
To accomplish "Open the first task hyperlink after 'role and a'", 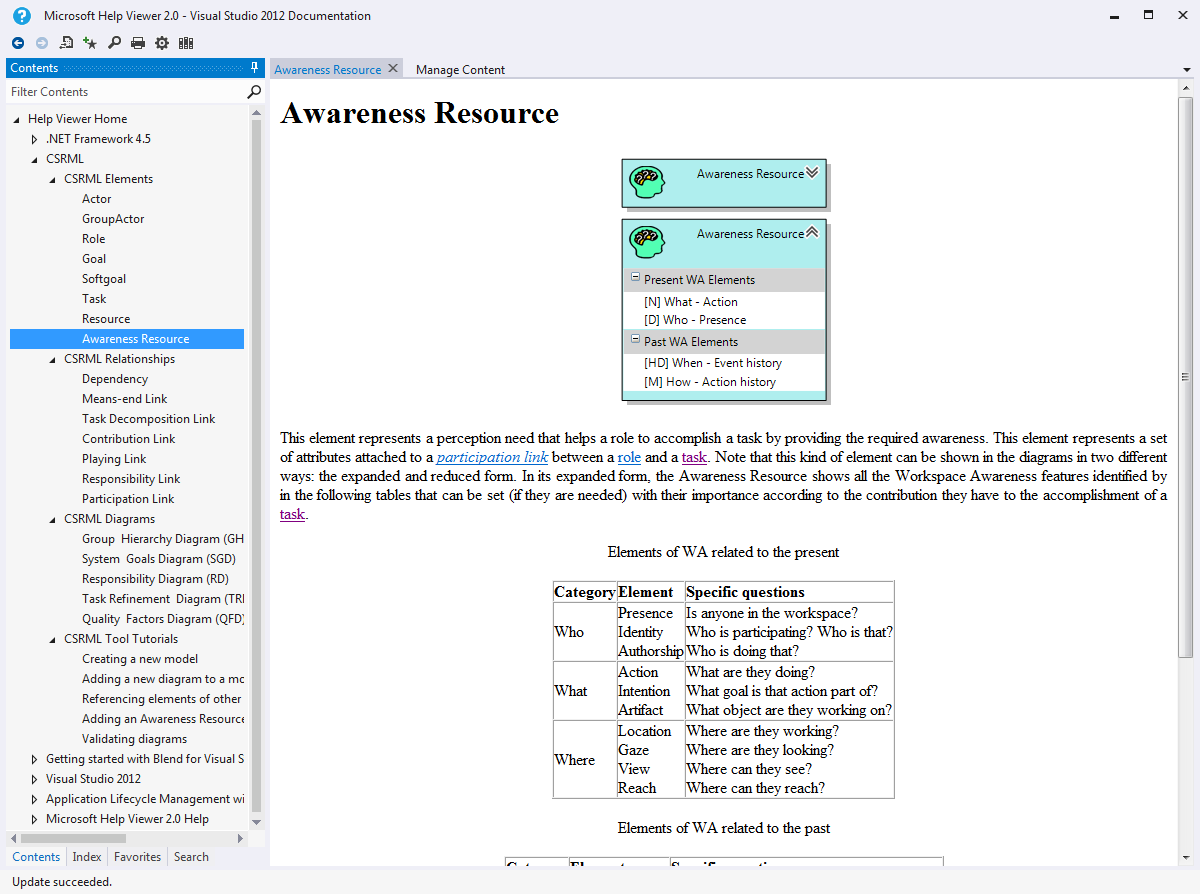I will [x=694, y=457].
